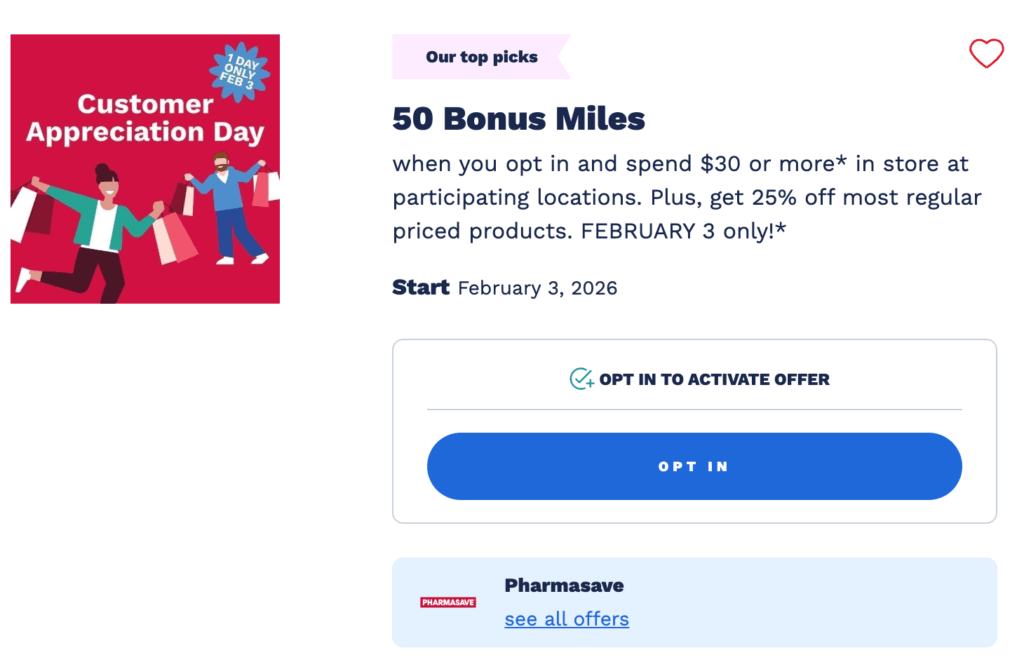Select the circled checkmark next to activate text
Screen dimensions: 1024x669
coord(580,379)
